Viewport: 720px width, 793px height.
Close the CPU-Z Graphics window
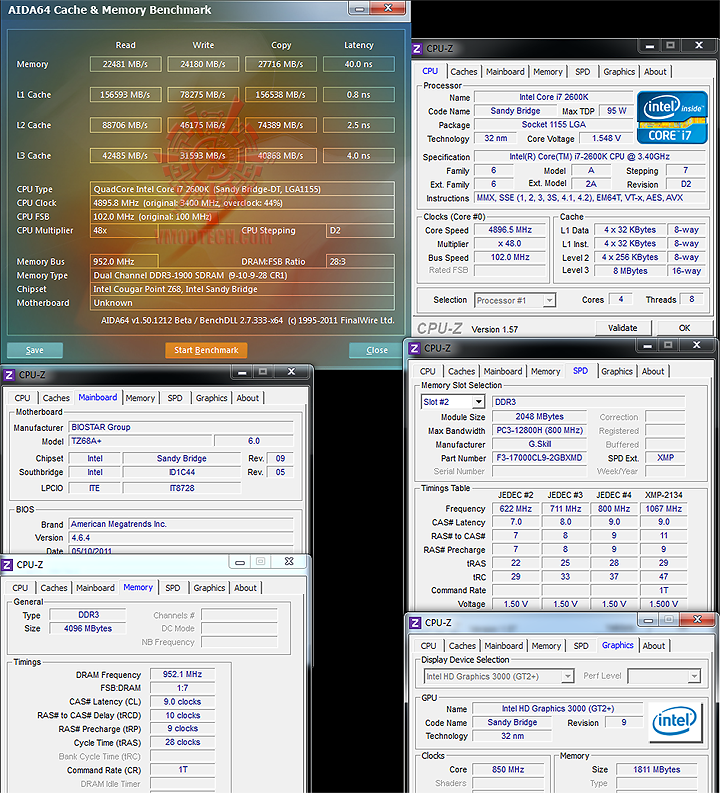[x=698, y=620]
